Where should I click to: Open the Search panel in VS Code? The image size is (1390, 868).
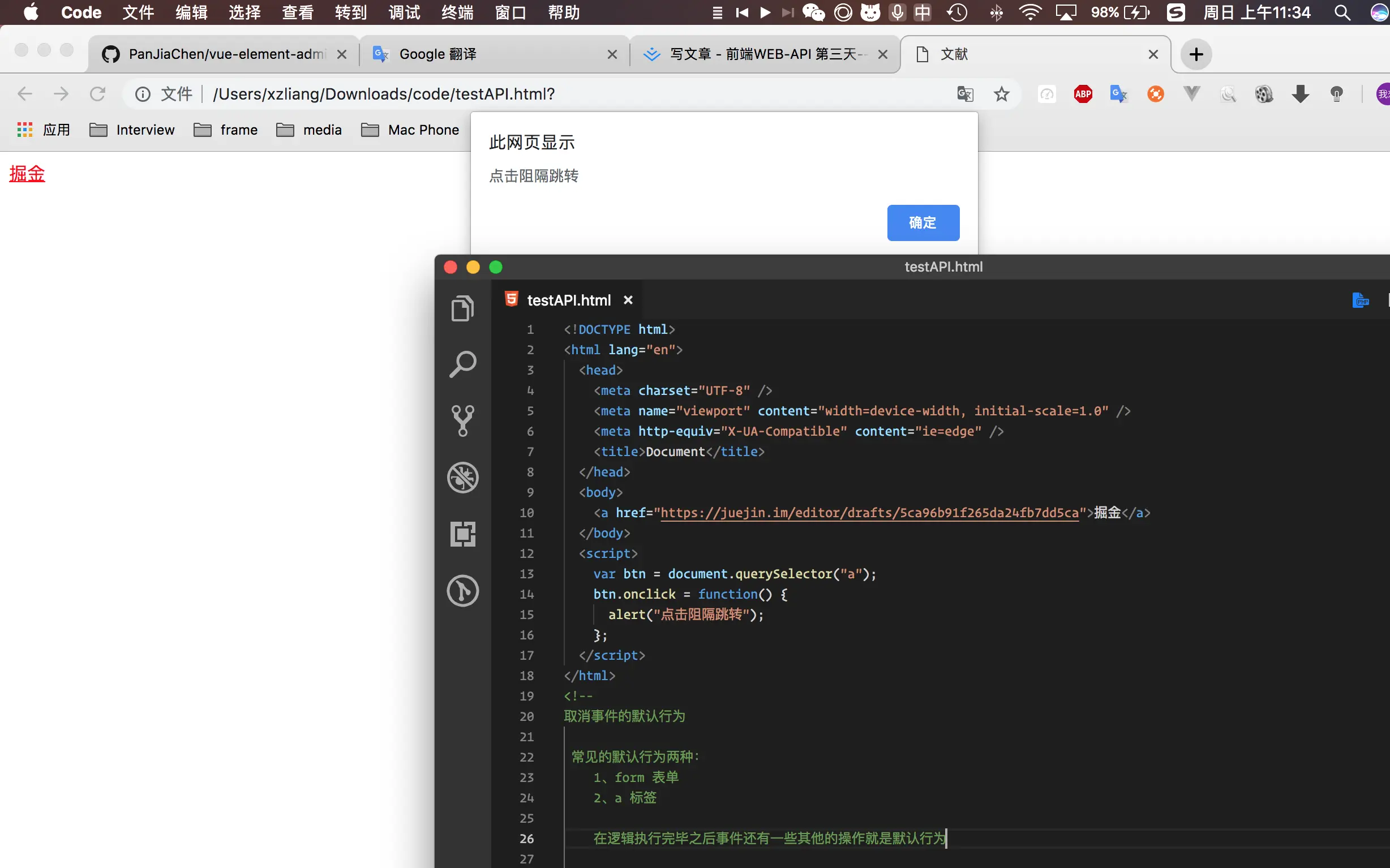tap(463, 364)
